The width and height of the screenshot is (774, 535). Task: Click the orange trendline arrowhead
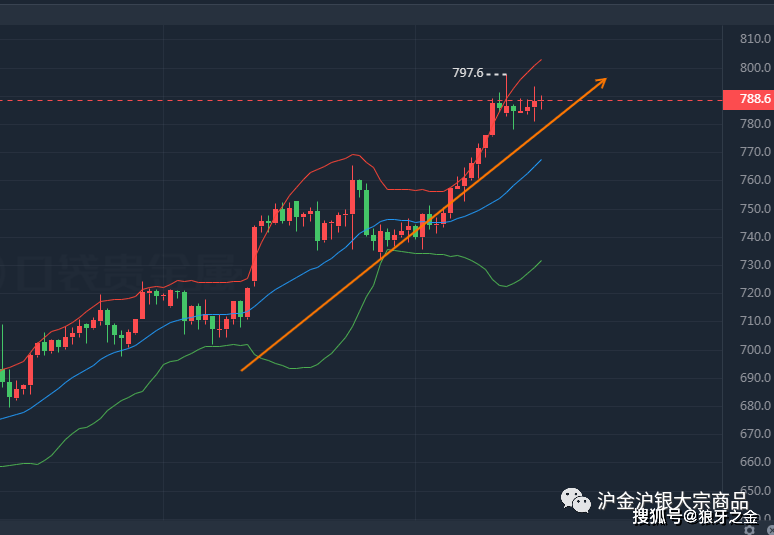pyautogui.click(x=600, y=82)
